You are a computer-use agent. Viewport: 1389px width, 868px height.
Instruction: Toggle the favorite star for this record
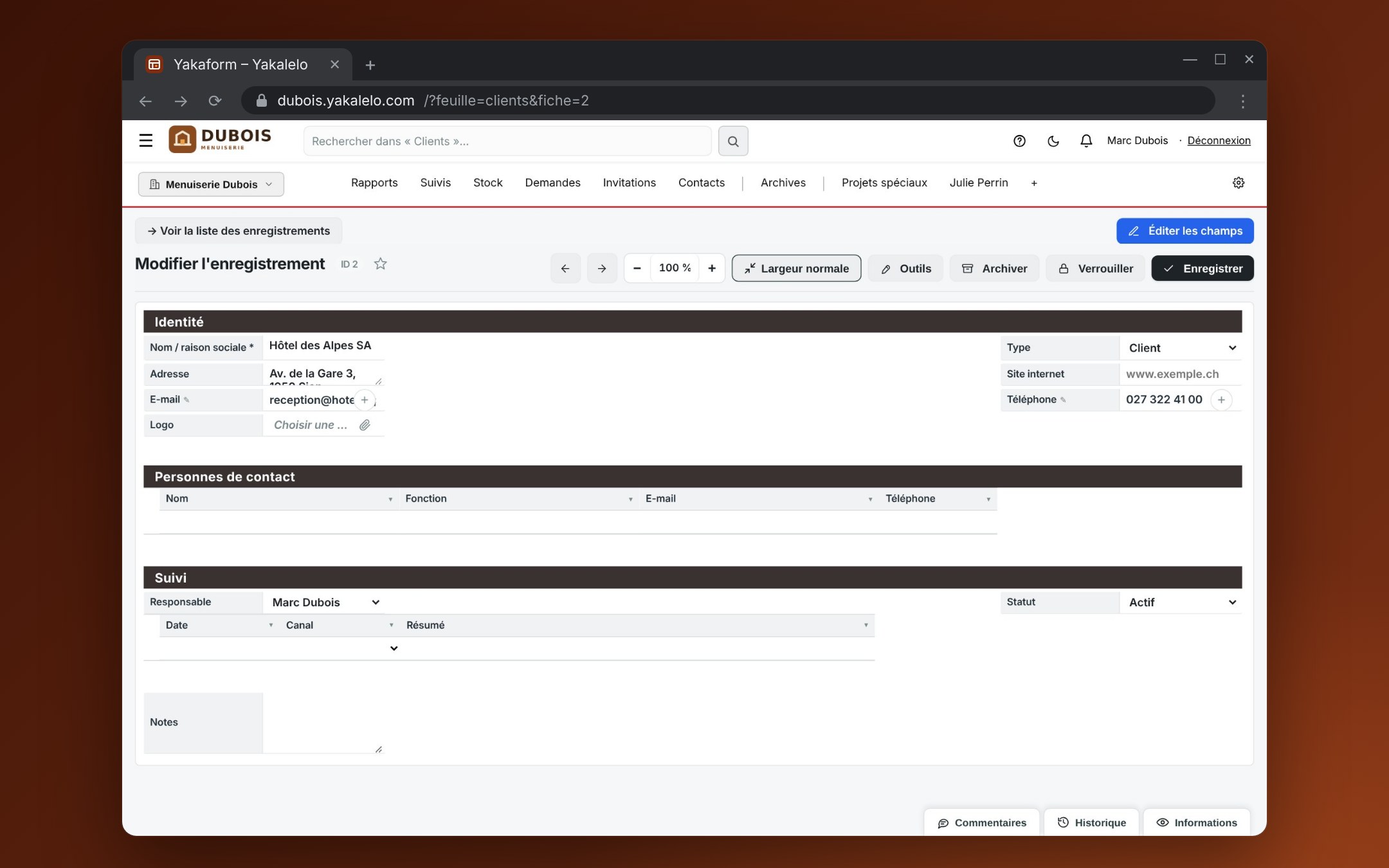click(x=381, y=264)
